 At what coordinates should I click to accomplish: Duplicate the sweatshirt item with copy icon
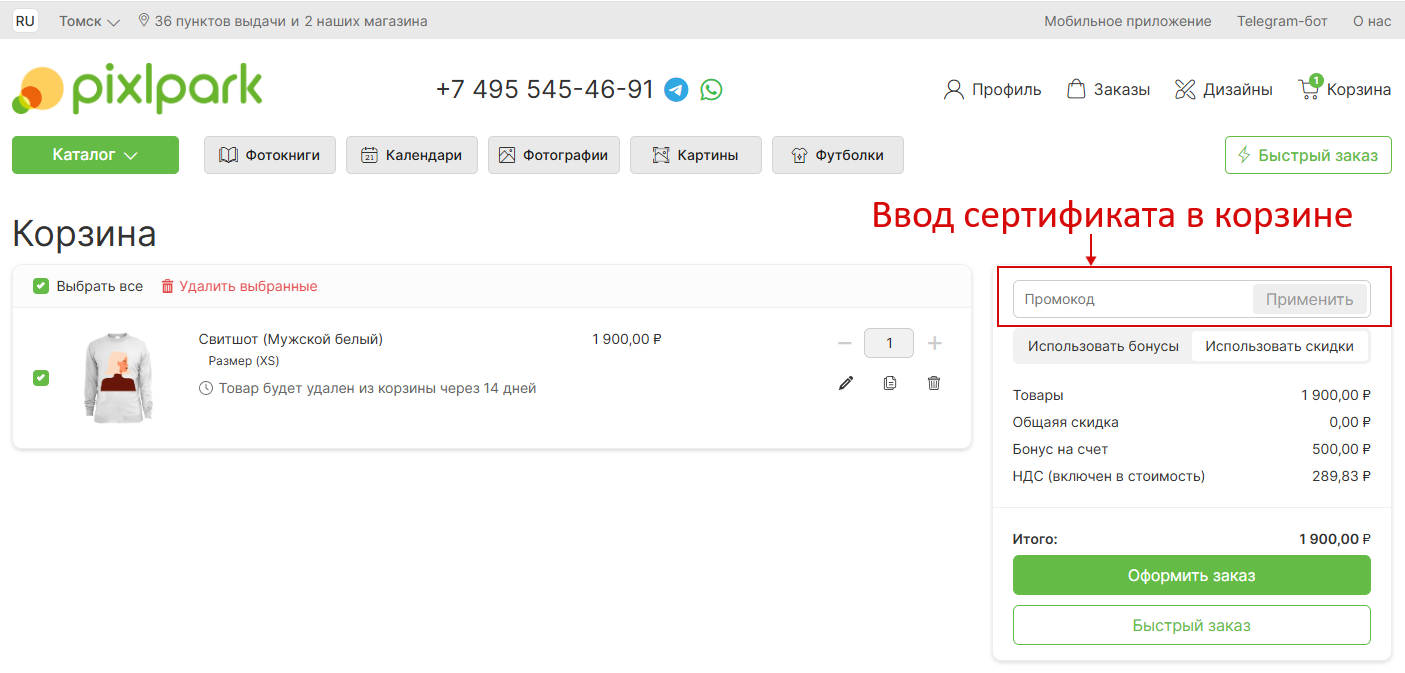pos(890,383)
